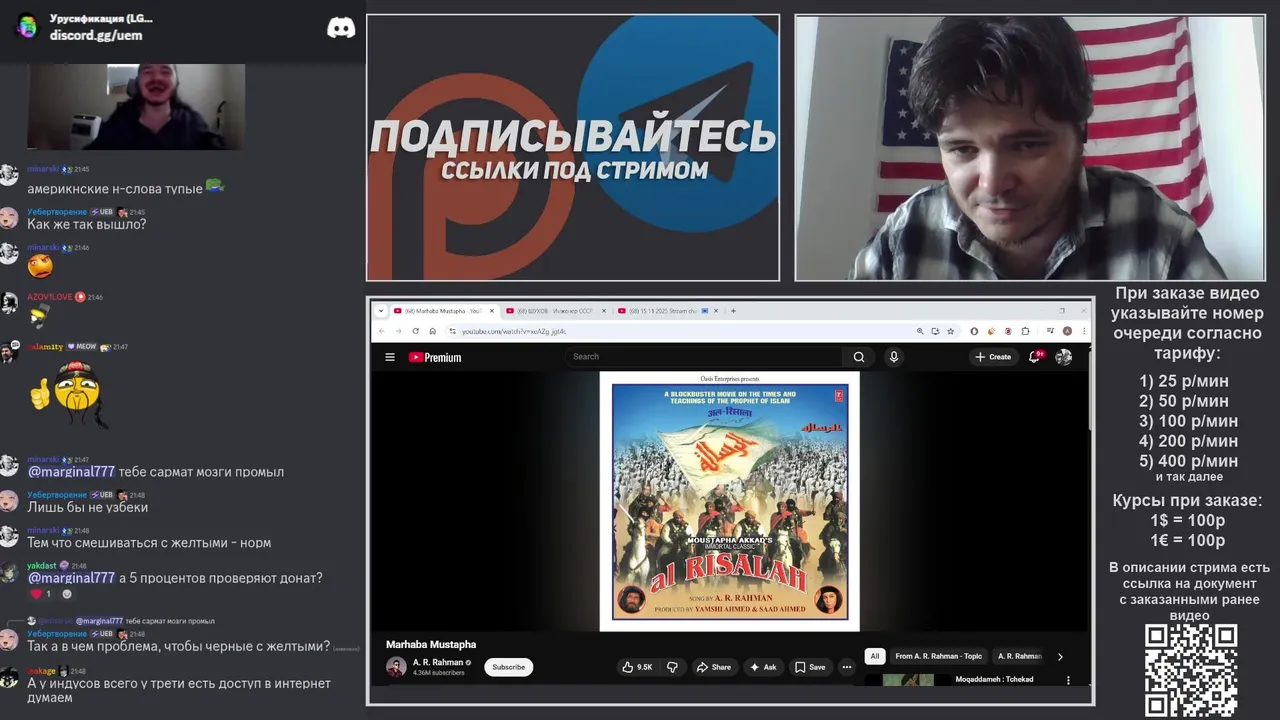Open A. R. Rahman channel avatar
The image size is (1280, 720).
(x=396, y=667)
